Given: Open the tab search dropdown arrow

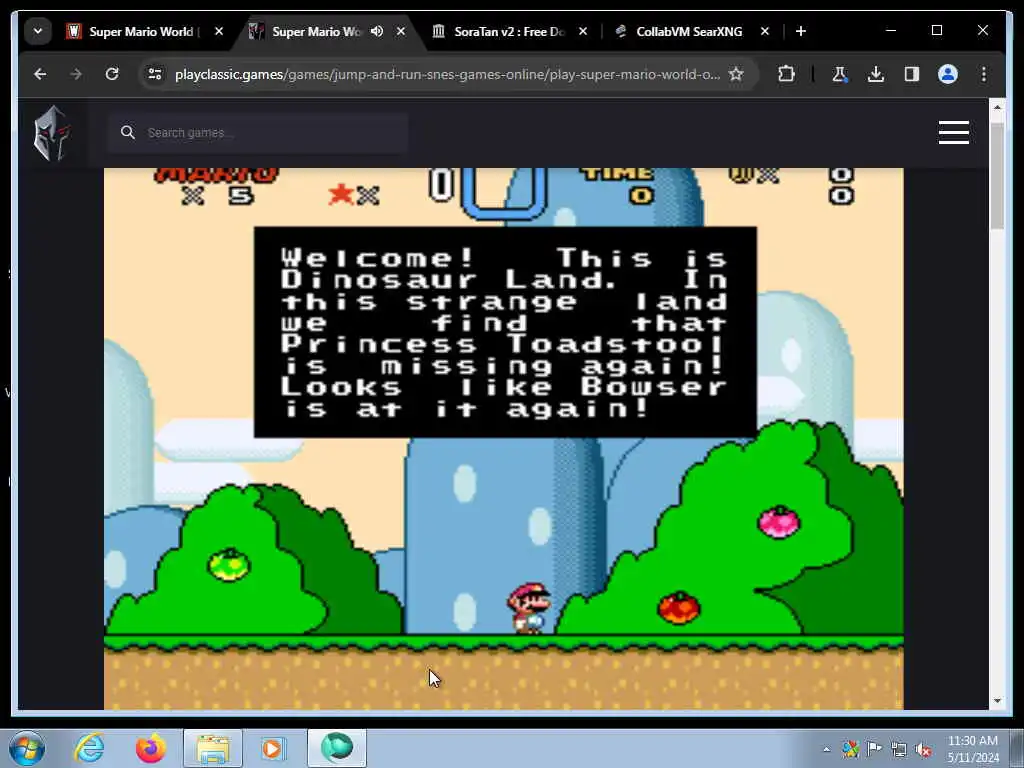Looking at the screenshot, I should click(x=38, y=31).
